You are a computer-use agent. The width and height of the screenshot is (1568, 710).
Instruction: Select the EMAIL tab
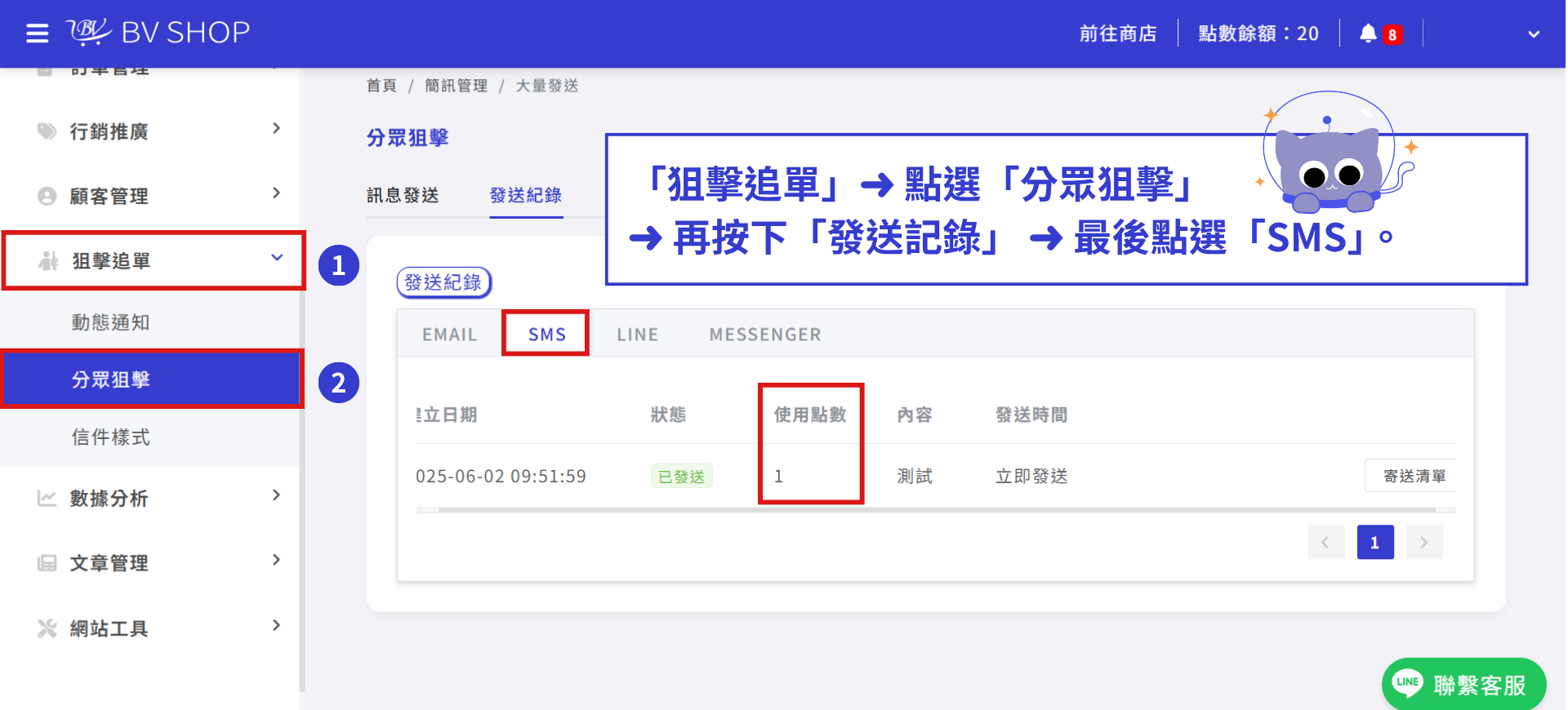pos(449,335)
